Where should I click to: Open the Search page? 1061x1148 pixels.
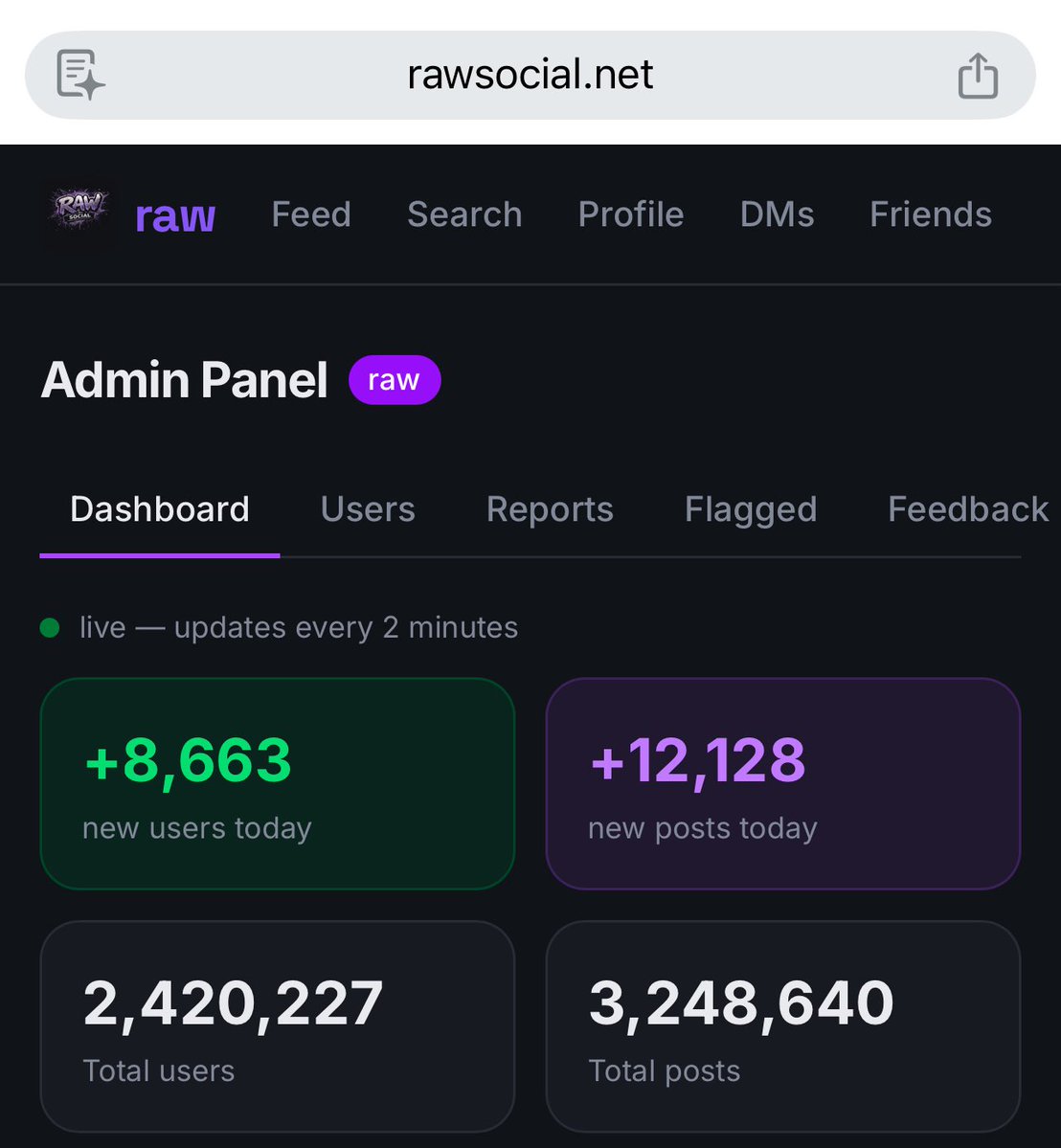click(x=464, y=214)
